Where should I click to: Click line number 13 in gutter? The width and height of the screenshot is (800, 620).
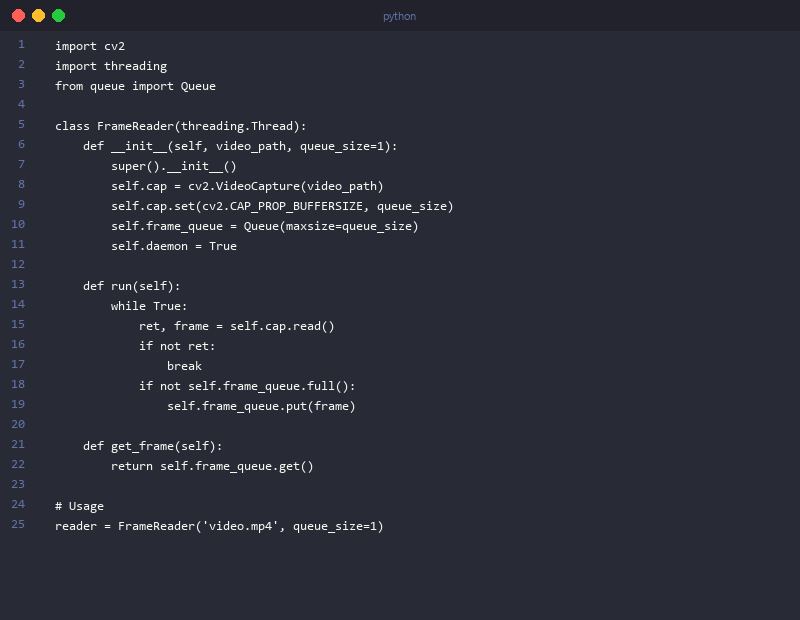coord(18,284)
